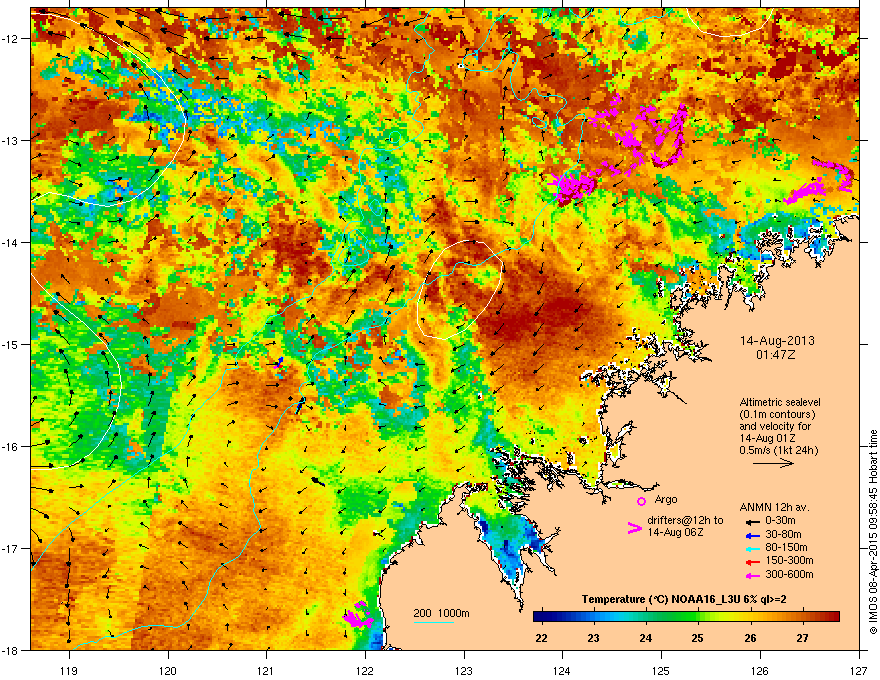Click the drifters@12h to 14-Aug 06Z label
Image resolution: width=880 pixels, height=680 pixels.
coord(685,526)
